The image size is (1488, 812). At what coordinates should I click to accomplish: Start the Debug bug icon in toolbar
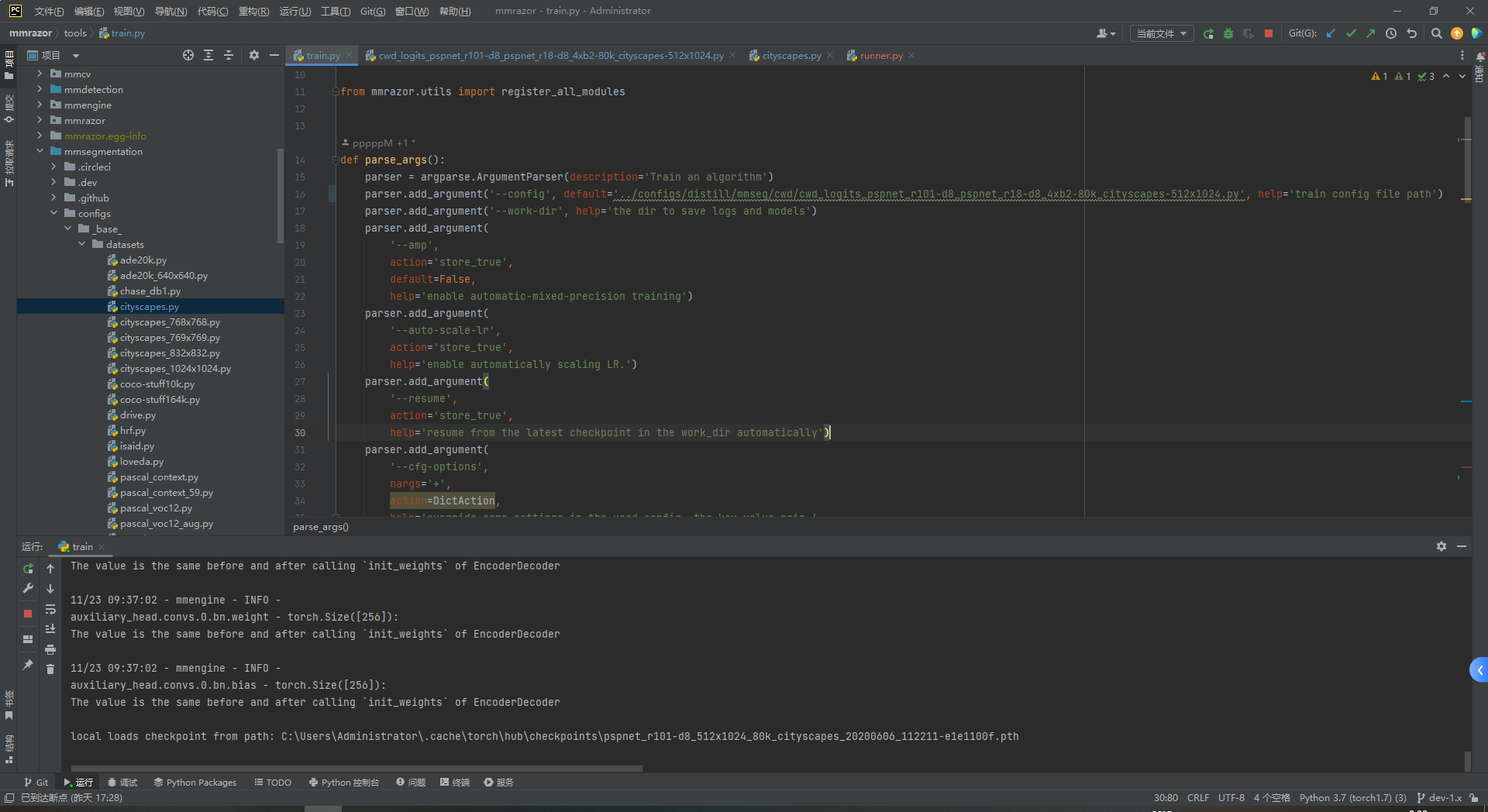pyautogui.click(x=1228, y=33)
